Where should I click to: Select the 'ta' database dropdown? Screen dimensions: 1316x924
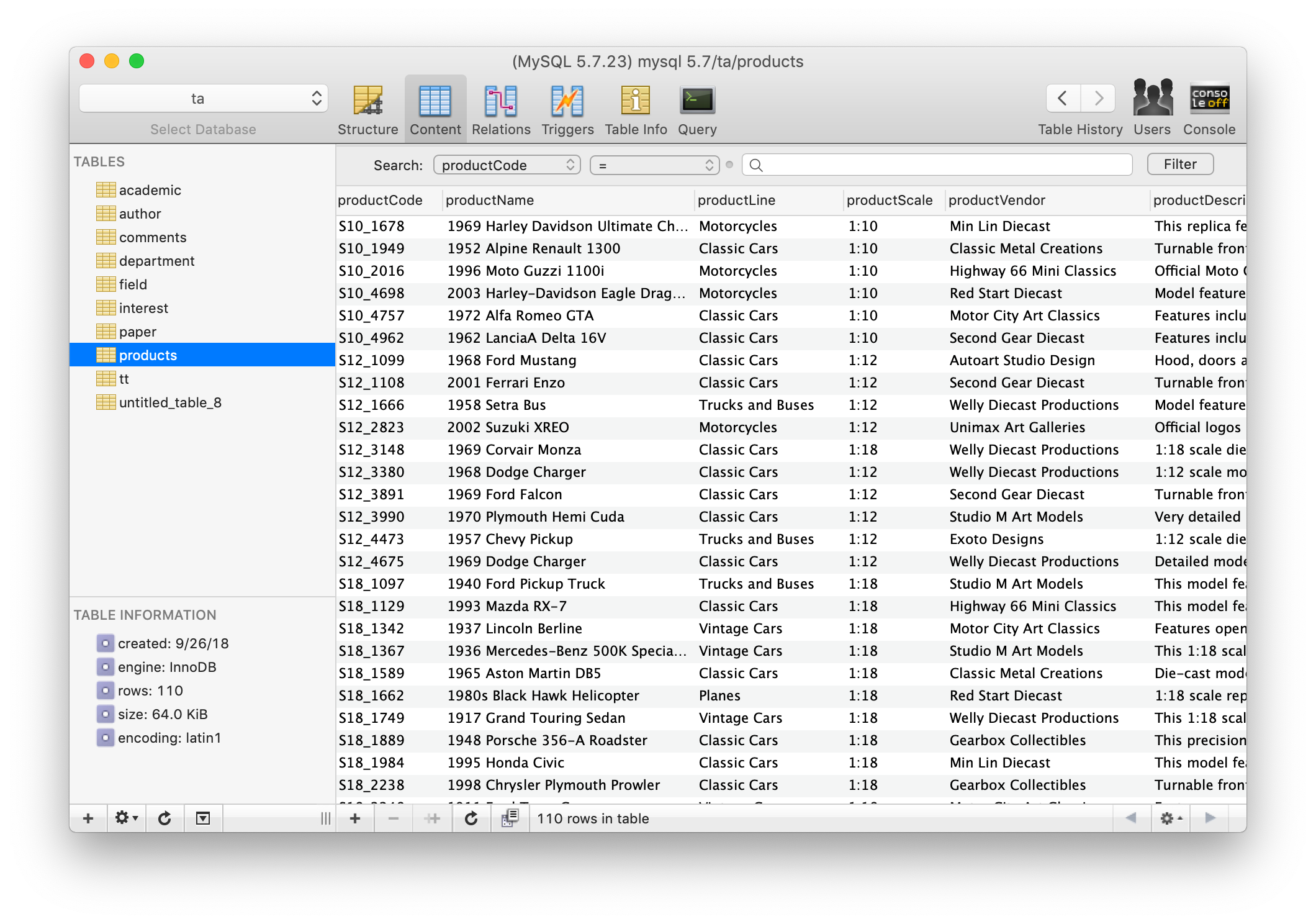tap(200, 98)
